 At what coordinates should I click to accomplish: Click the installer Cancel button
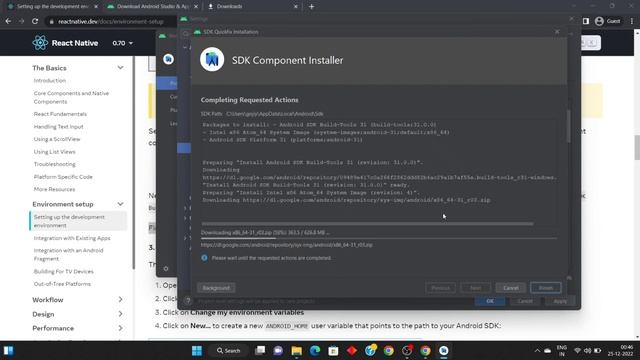(x=511, y=288)
